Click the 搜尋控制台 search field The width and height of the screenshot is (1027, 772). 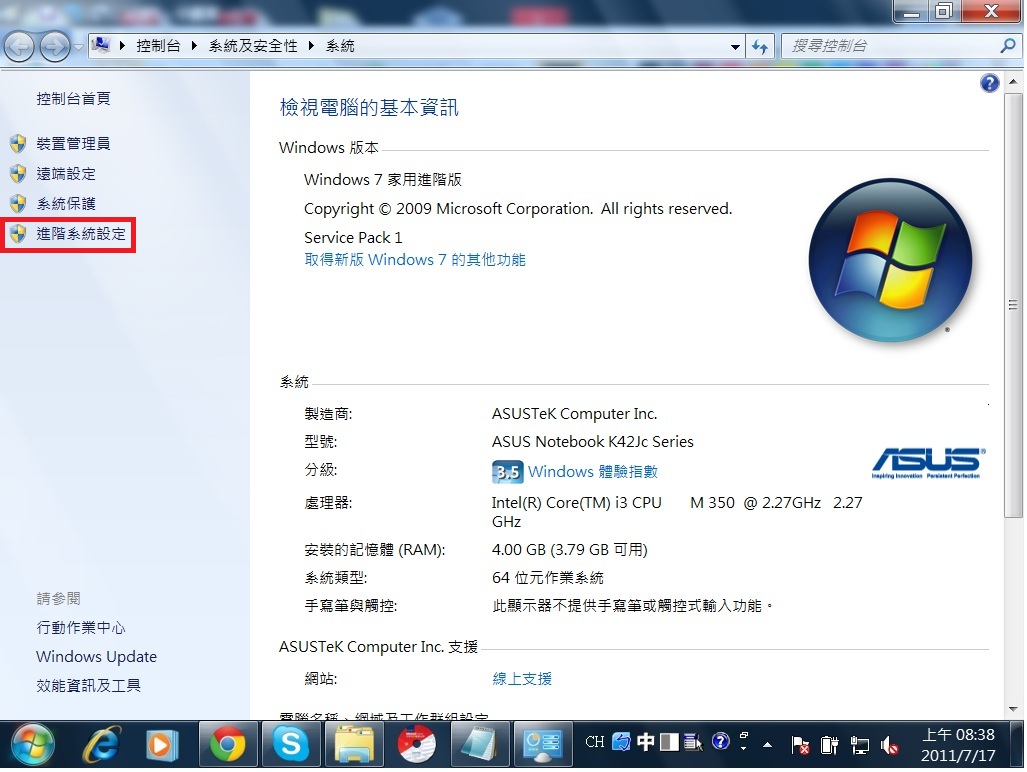pos(892,46)
